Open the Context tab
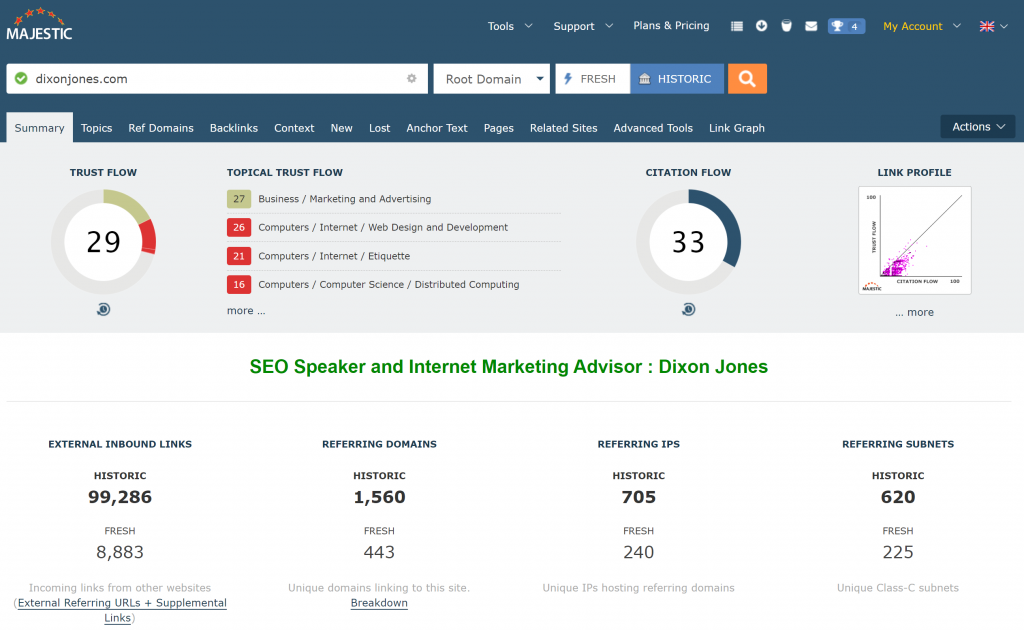Image resolution: width=1024 pixels, height=630 pixels. pos(294,128)
